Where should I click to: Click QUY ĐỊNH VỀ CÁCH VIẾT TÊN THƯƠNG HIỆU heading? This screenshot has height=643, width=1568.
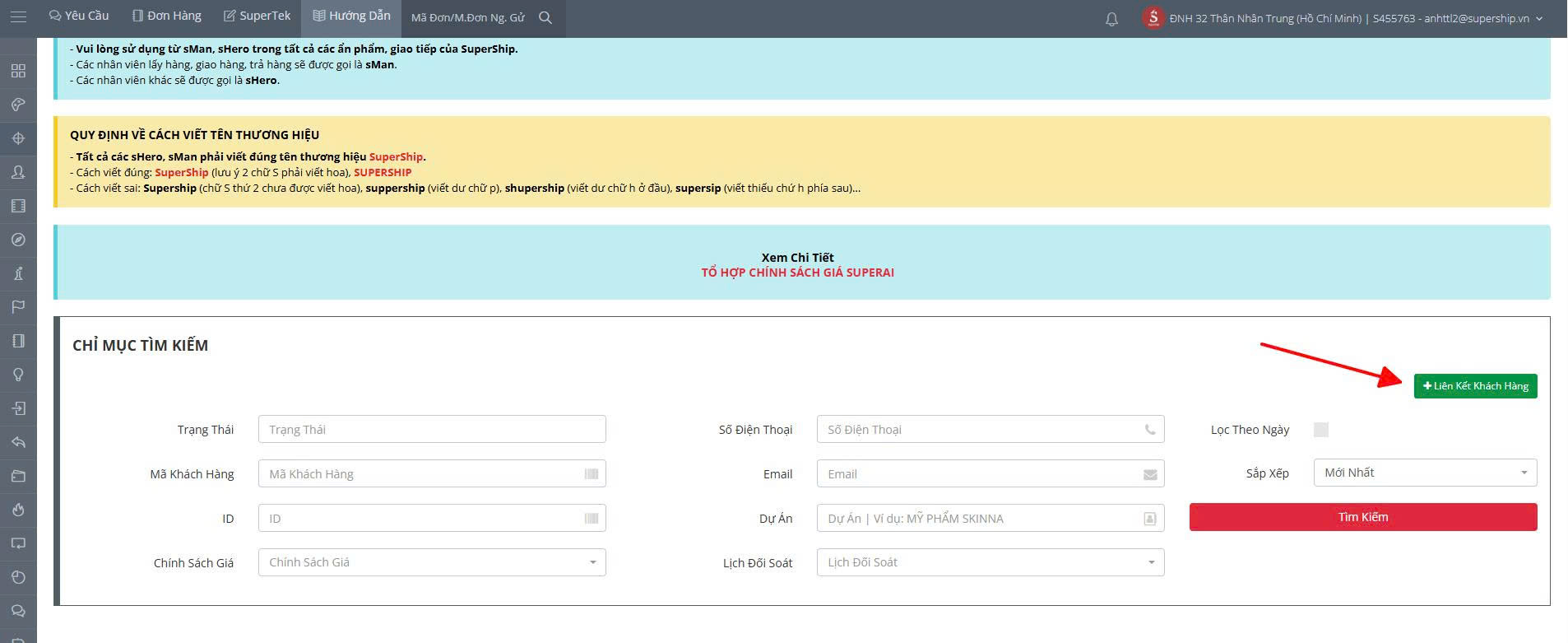[x=194, y=134]
